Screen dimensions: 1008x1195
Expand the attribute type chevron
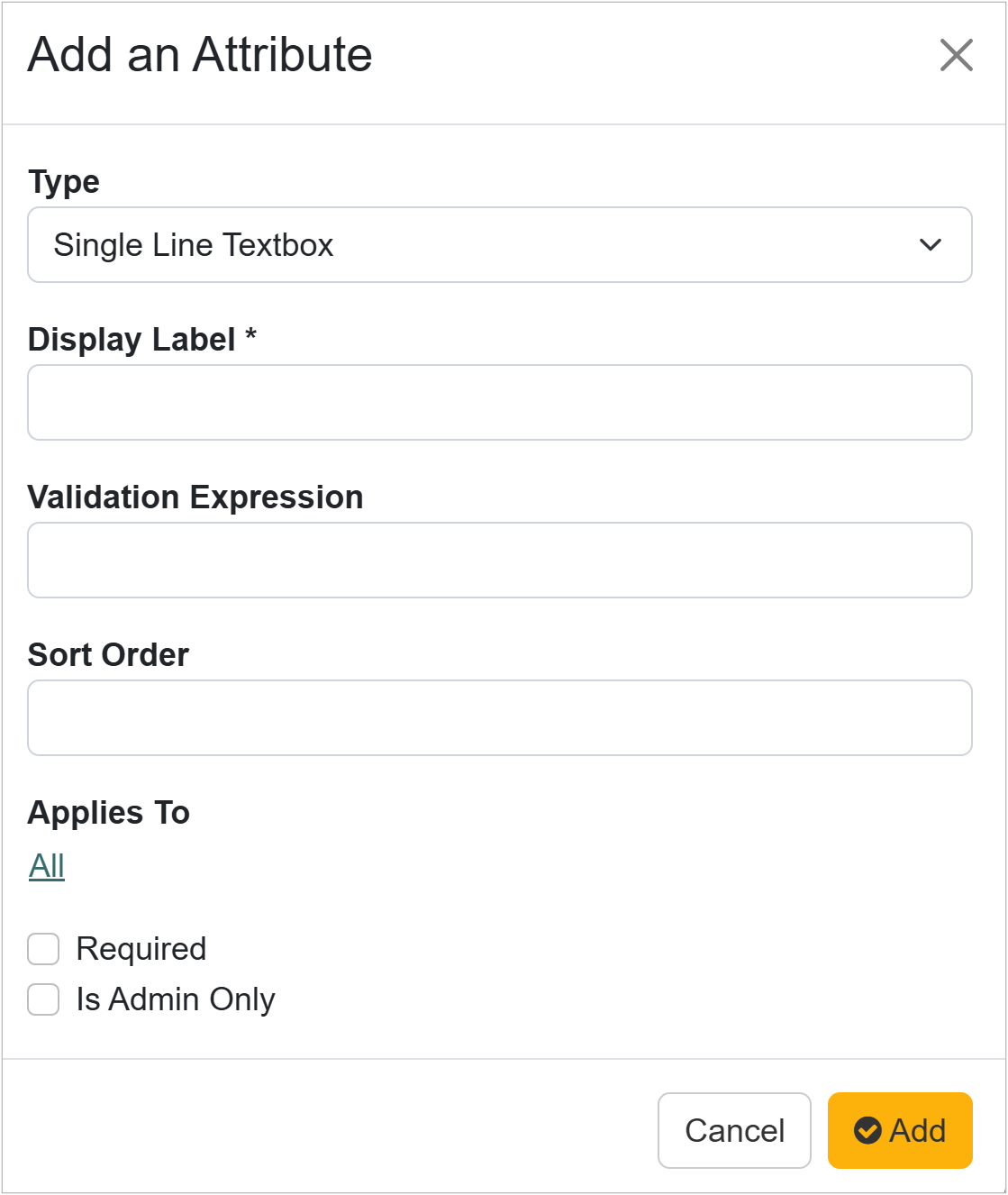932,244
